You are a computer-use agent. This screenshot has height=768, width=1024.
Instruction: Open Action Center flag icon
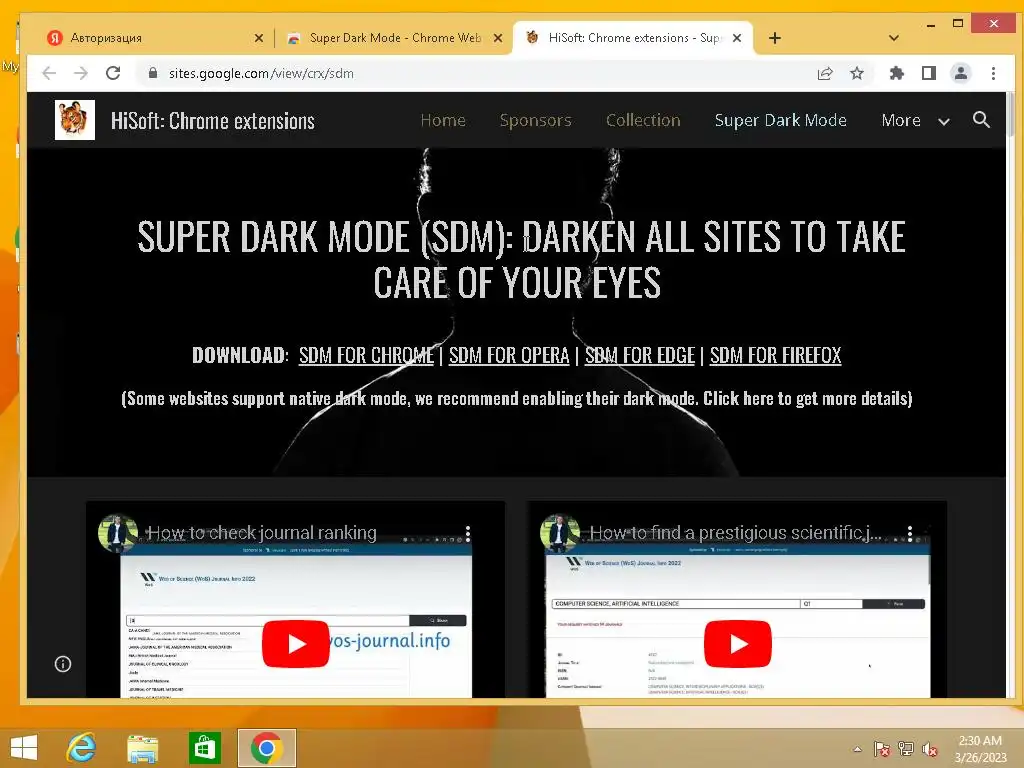[882, 749]
